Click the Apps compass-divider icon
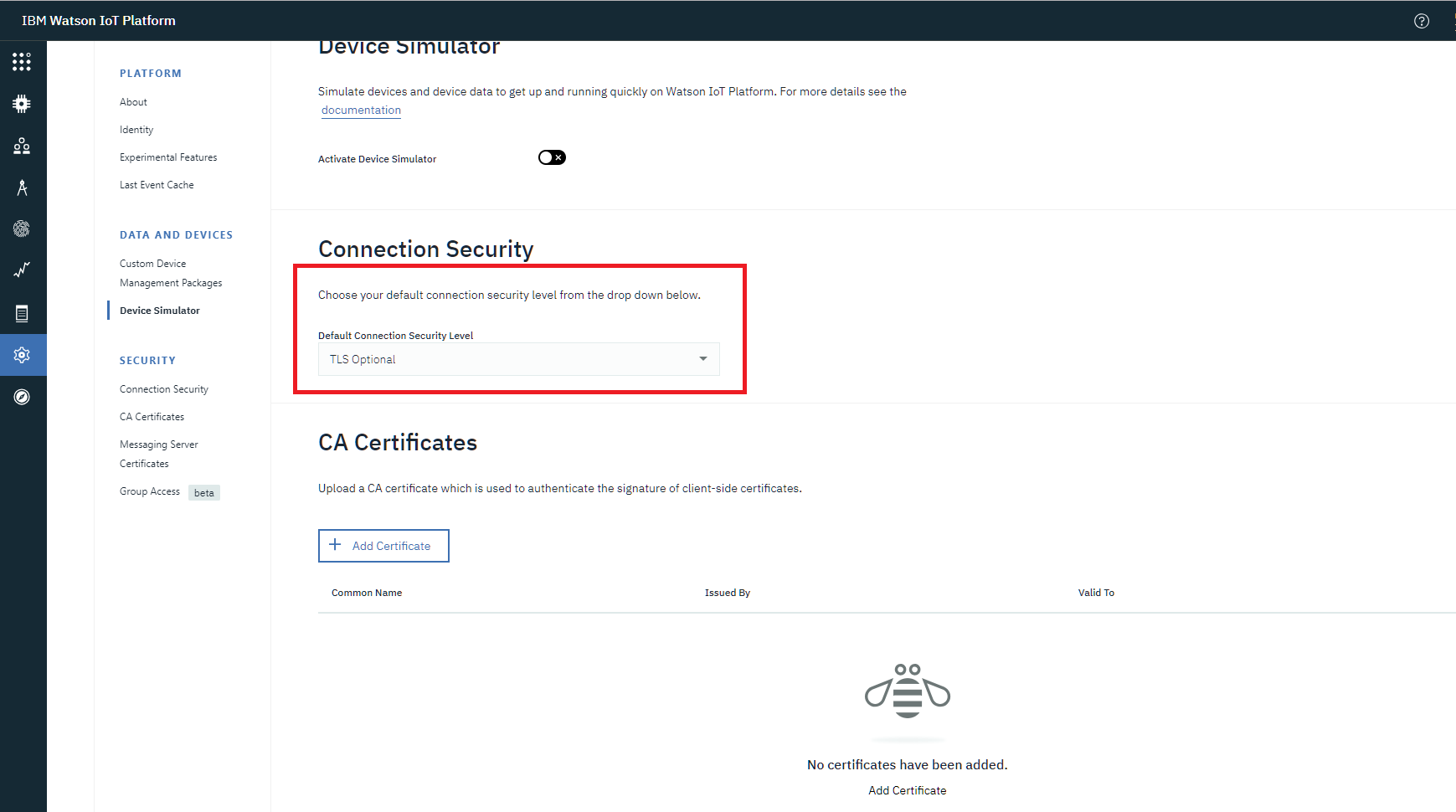 coord(22,188)
